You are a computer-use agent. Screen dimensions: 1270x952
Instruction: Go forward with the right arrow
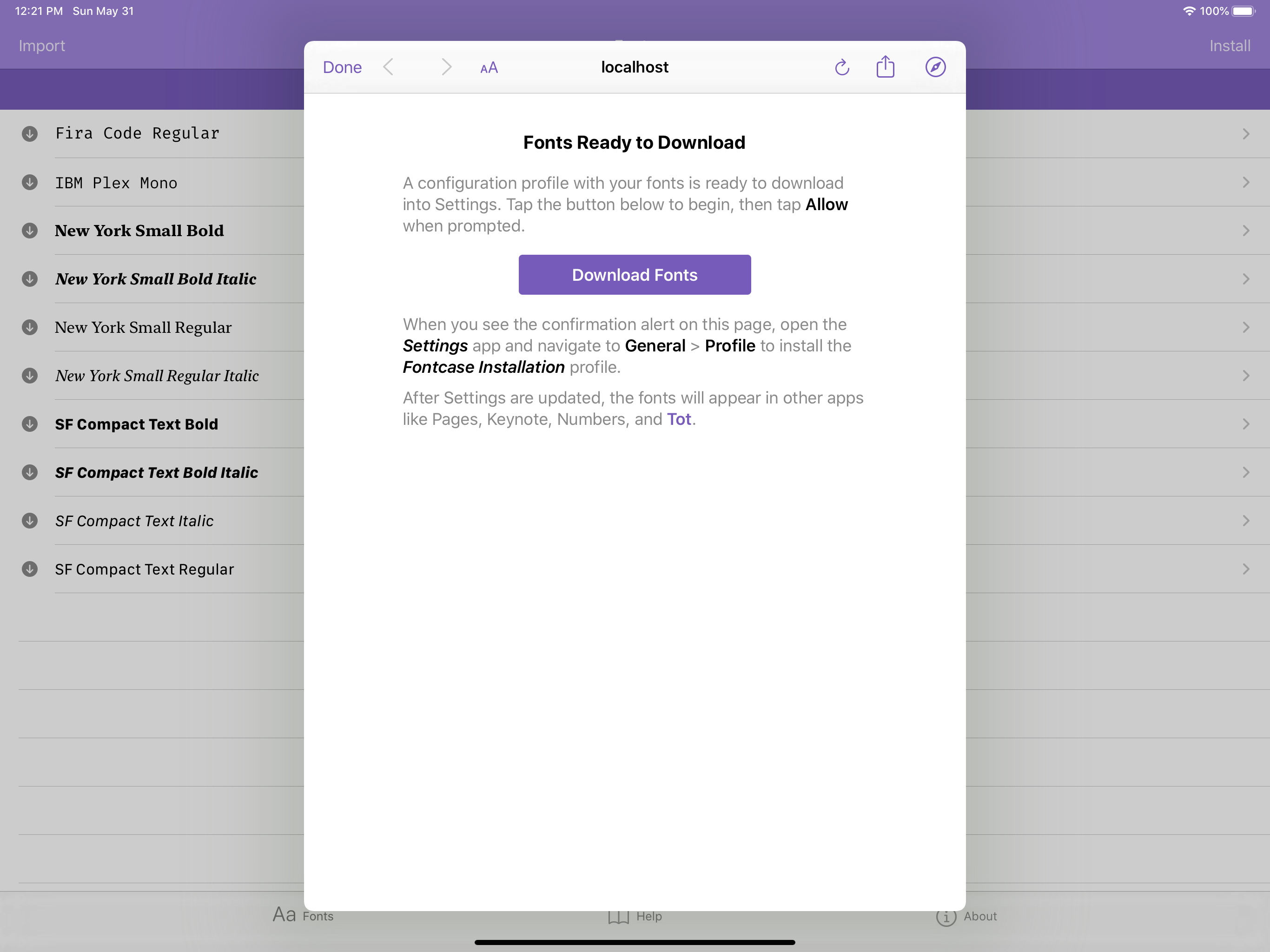pos(446,67)
